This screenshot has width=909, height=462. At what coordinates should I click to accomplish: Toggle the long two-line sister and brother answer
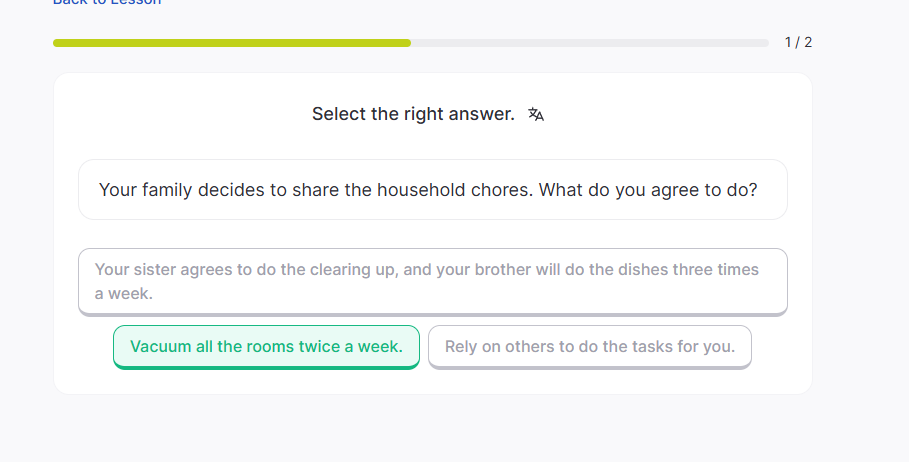pos(432,281)
